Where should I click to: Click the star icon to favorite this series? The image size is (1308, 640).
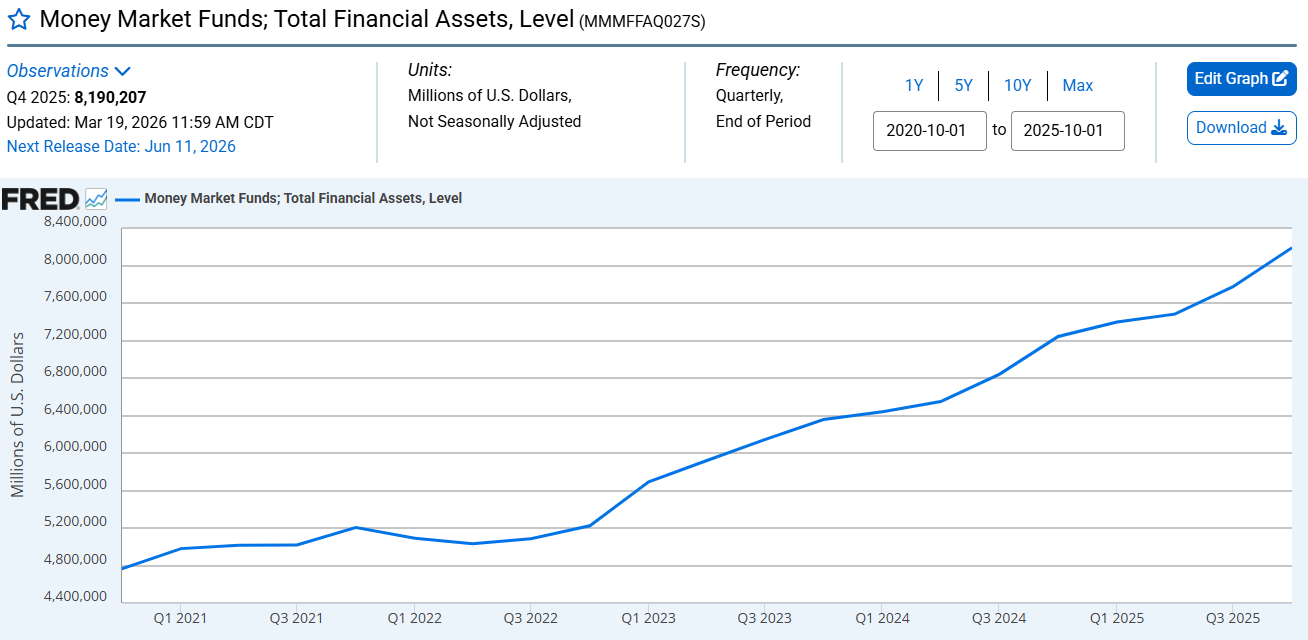coord(18,19)
